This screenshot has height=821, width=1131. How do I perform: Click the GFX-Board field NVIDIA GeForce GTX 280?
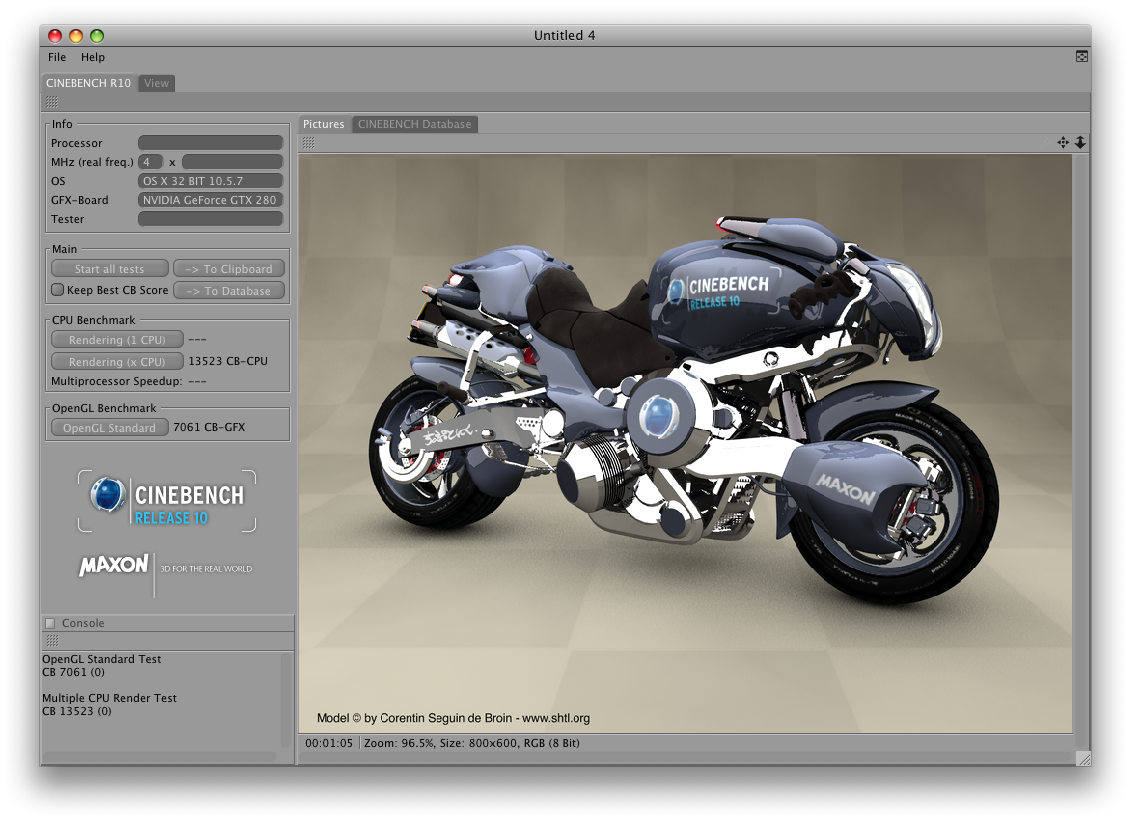[x=210, y=200]
